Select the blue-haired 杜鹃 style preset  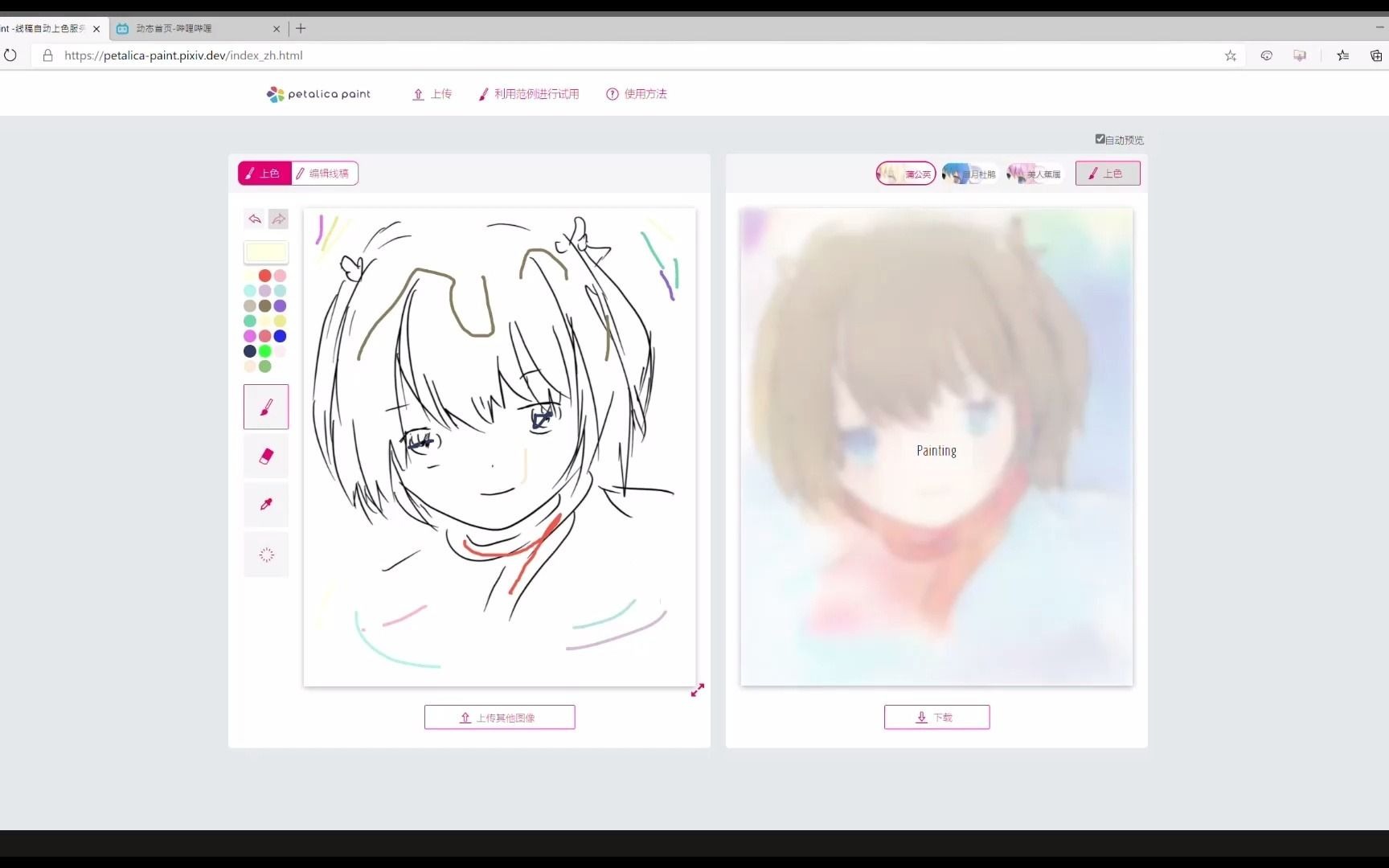(x=969, y=173)
